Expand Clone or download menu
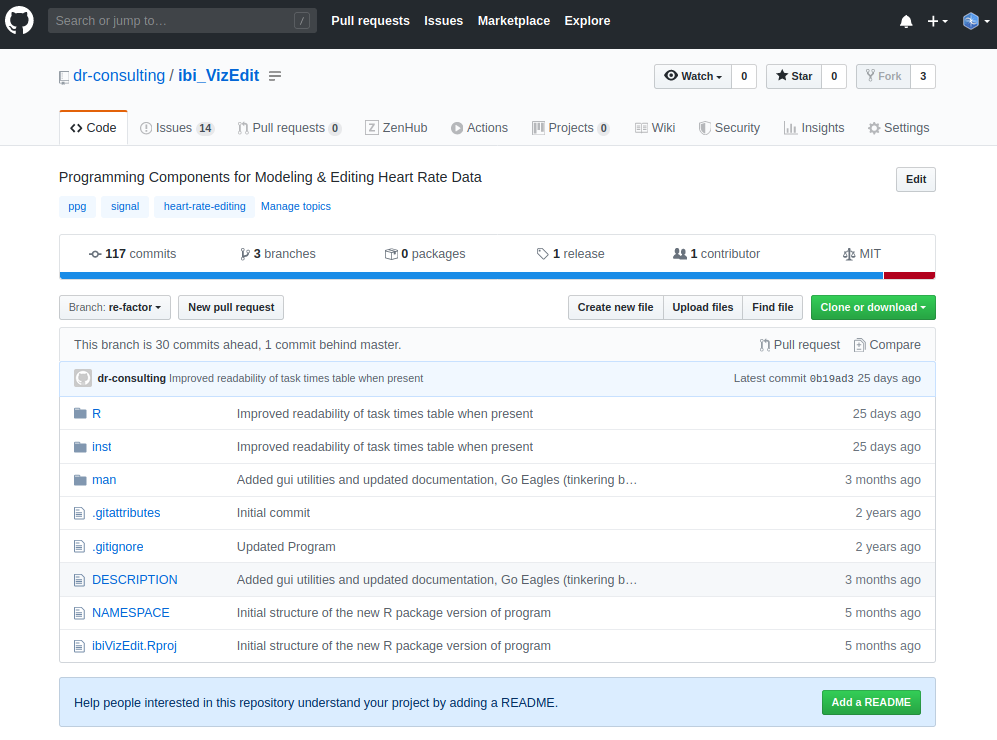The image size is (997, 740). click(x=873, y=308)
